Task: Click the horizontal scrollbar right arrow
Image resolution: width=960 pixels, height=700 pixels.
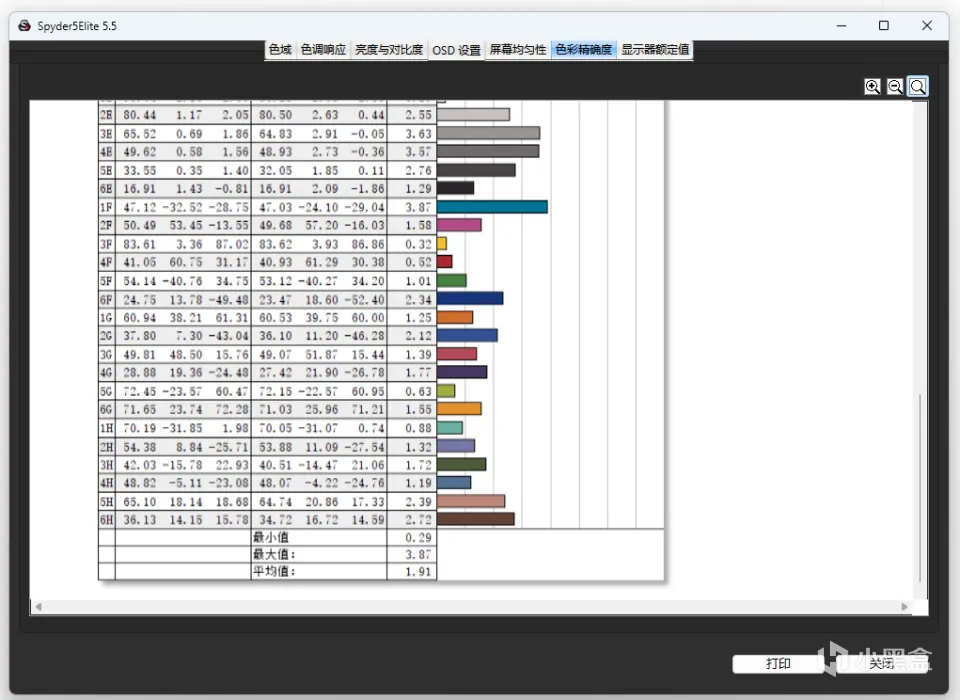Action: point(904,607)
